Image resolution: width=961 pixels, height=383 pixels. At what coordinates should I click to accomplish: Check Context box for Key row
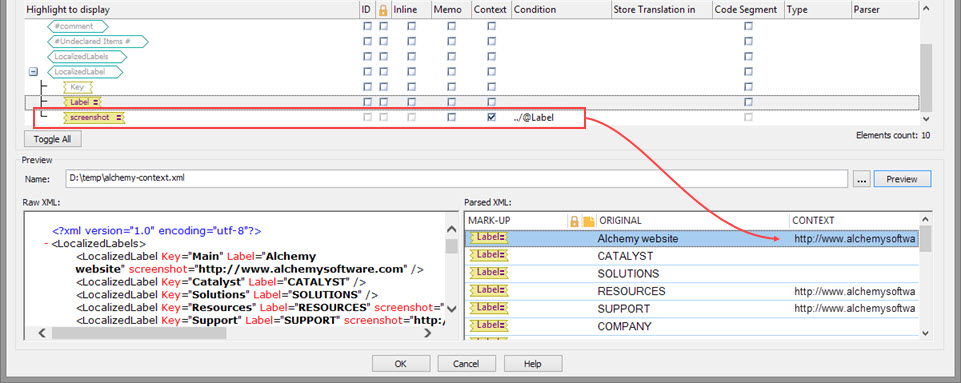(x=492, y=87)
